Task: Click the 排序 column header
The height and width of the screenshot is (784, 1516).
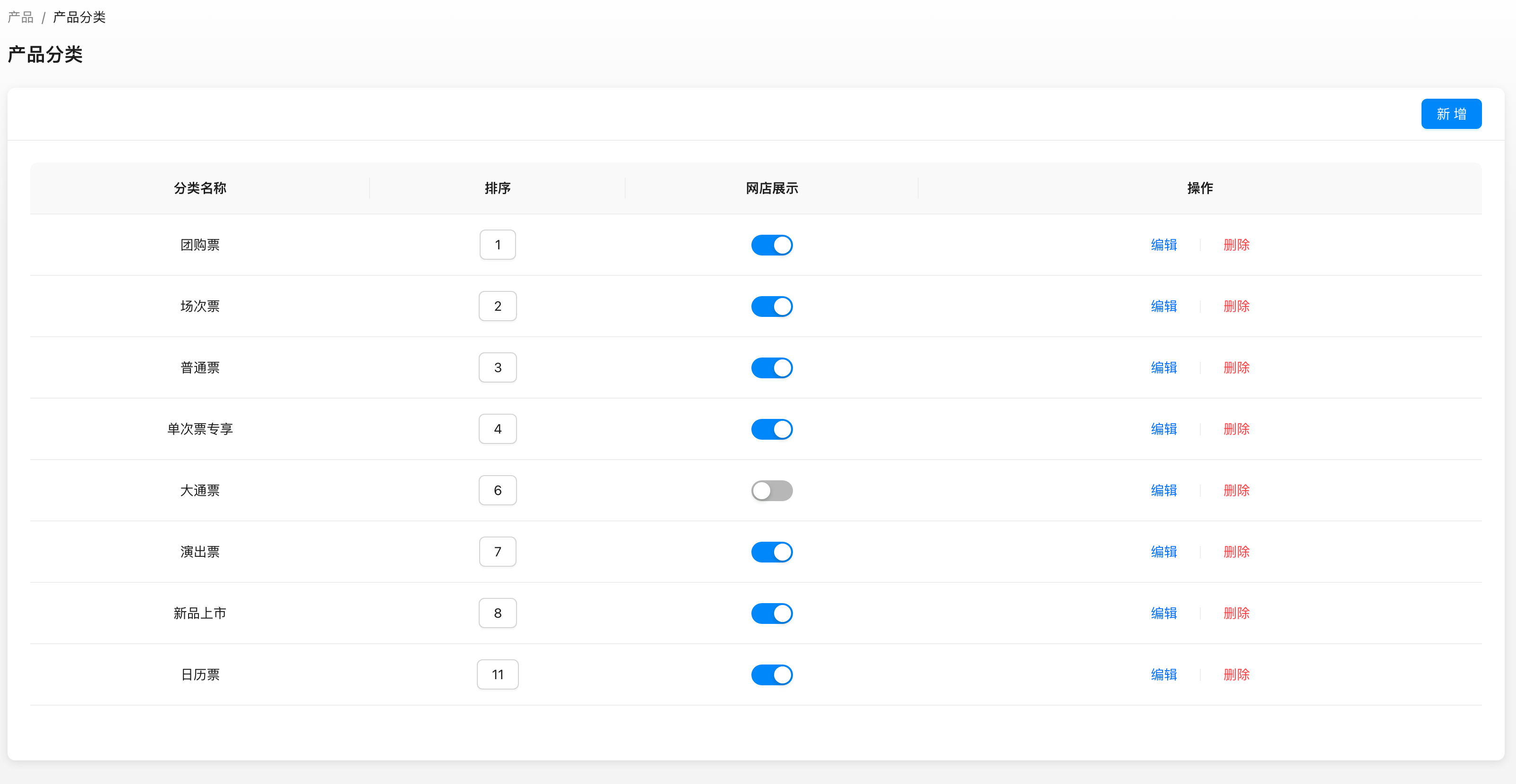Action: [x=497, y=188]
